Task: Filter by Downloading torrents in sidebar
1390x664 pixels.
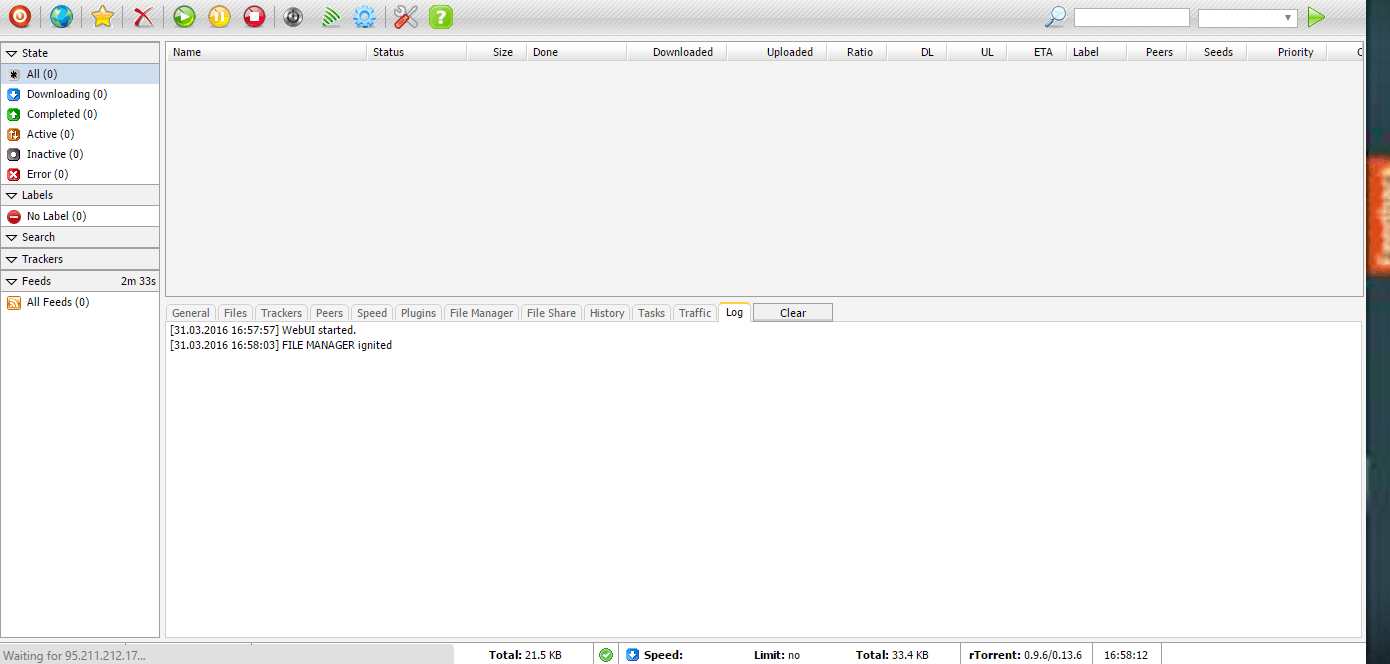Action: pos(66,94)
